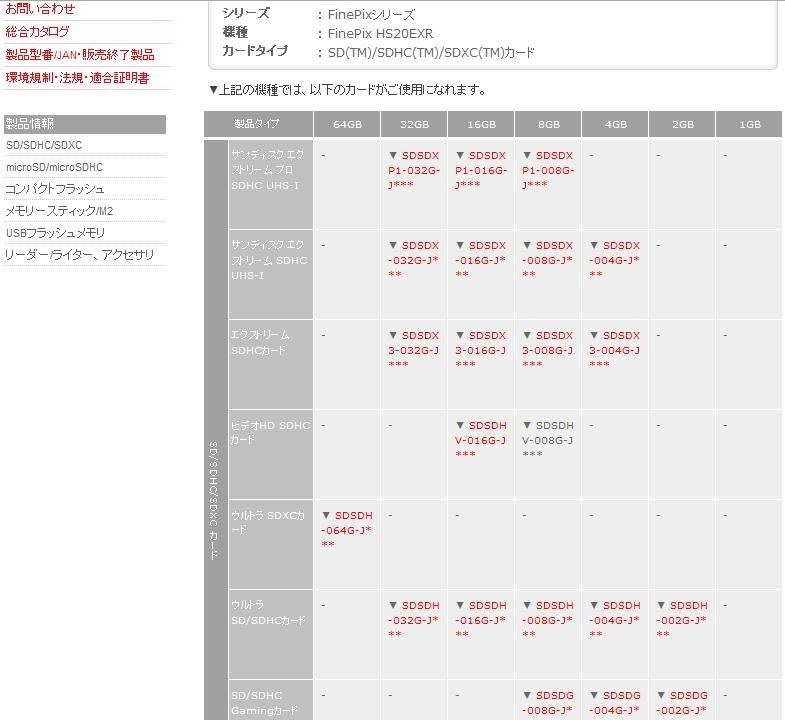Open SDSDH-008G-J*** product link
785x720 pixels.
coord(548,620)
